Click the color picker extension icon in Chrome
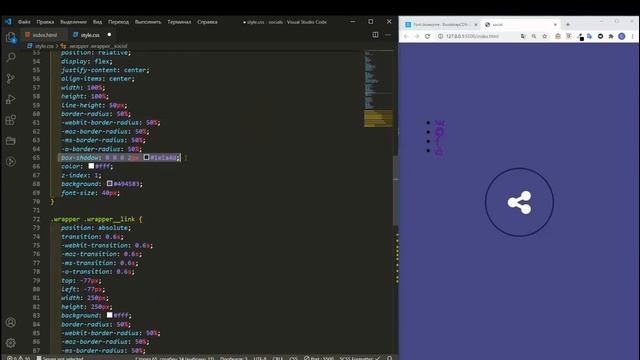This screenshot has width=640, height=360. (580, 37)
